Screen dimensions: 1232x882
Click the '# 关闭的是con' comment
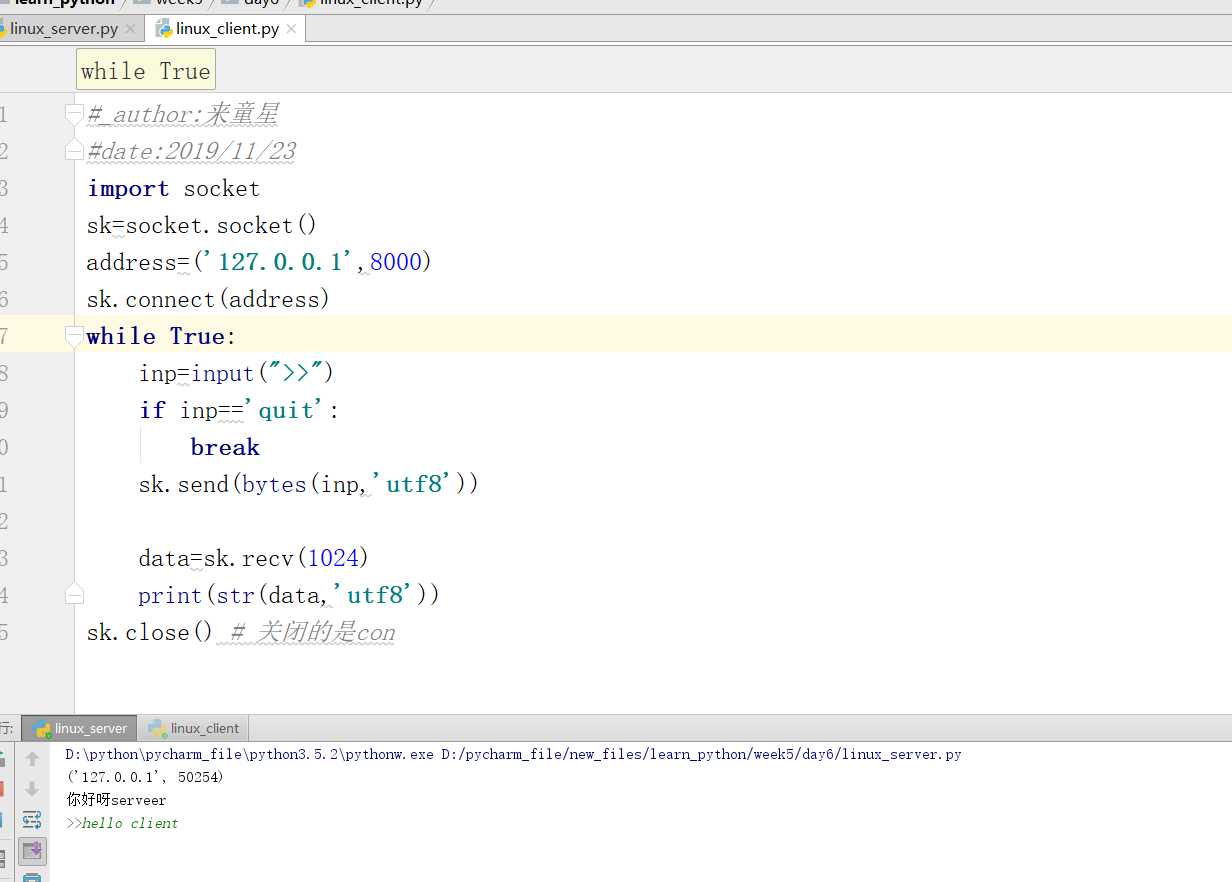[313, 632]
